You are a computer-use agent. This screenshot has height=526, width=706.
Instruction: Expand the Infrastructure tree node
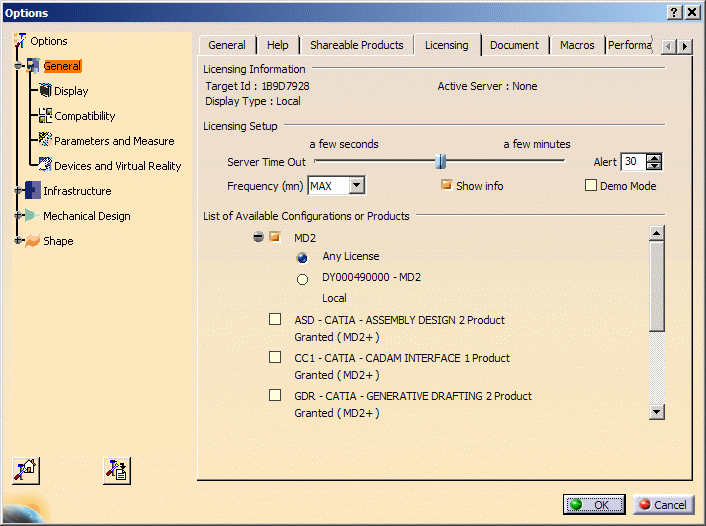click(x=18, y=190)
